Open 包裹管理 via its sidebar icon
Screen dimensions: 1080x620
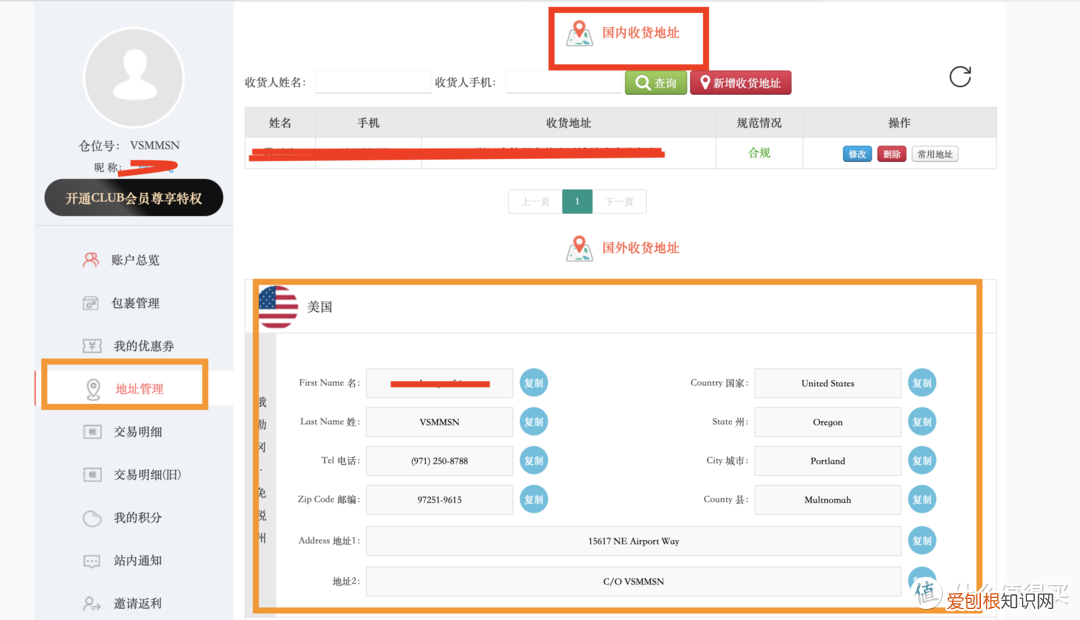click(x=92, y=302)
